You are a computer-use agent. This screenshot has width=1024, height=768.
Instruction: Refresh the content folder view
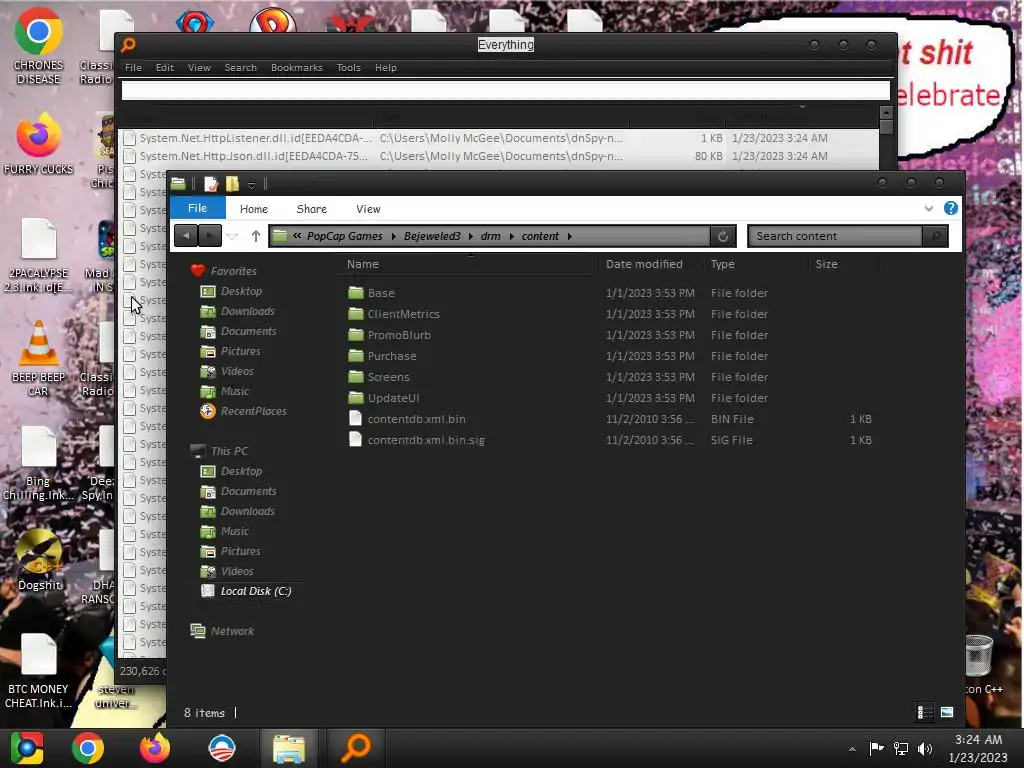coord(723,236)
